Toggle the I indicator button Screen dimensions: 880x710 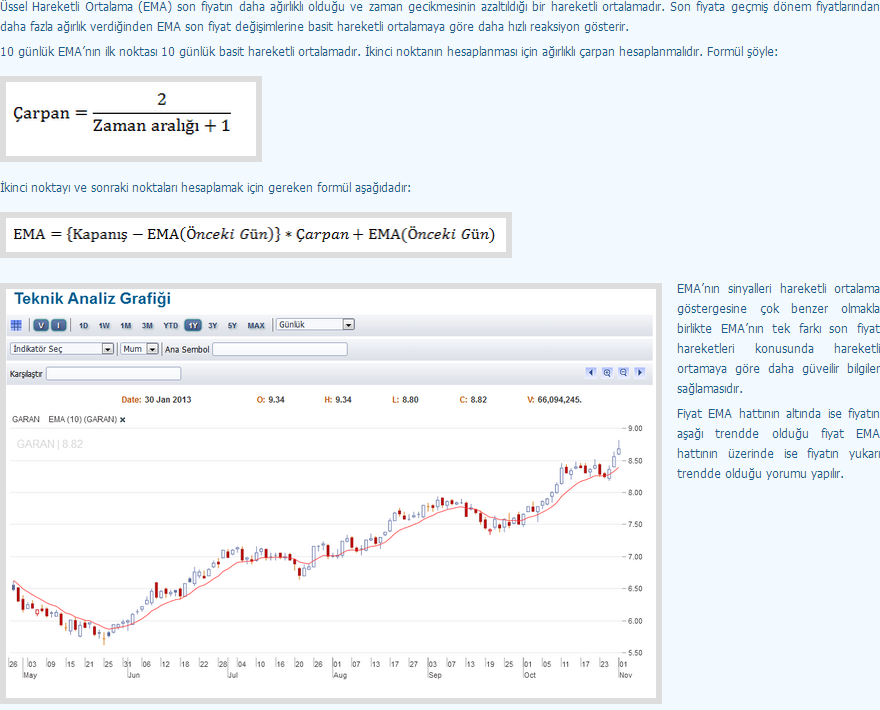click(x=59, y=325)
